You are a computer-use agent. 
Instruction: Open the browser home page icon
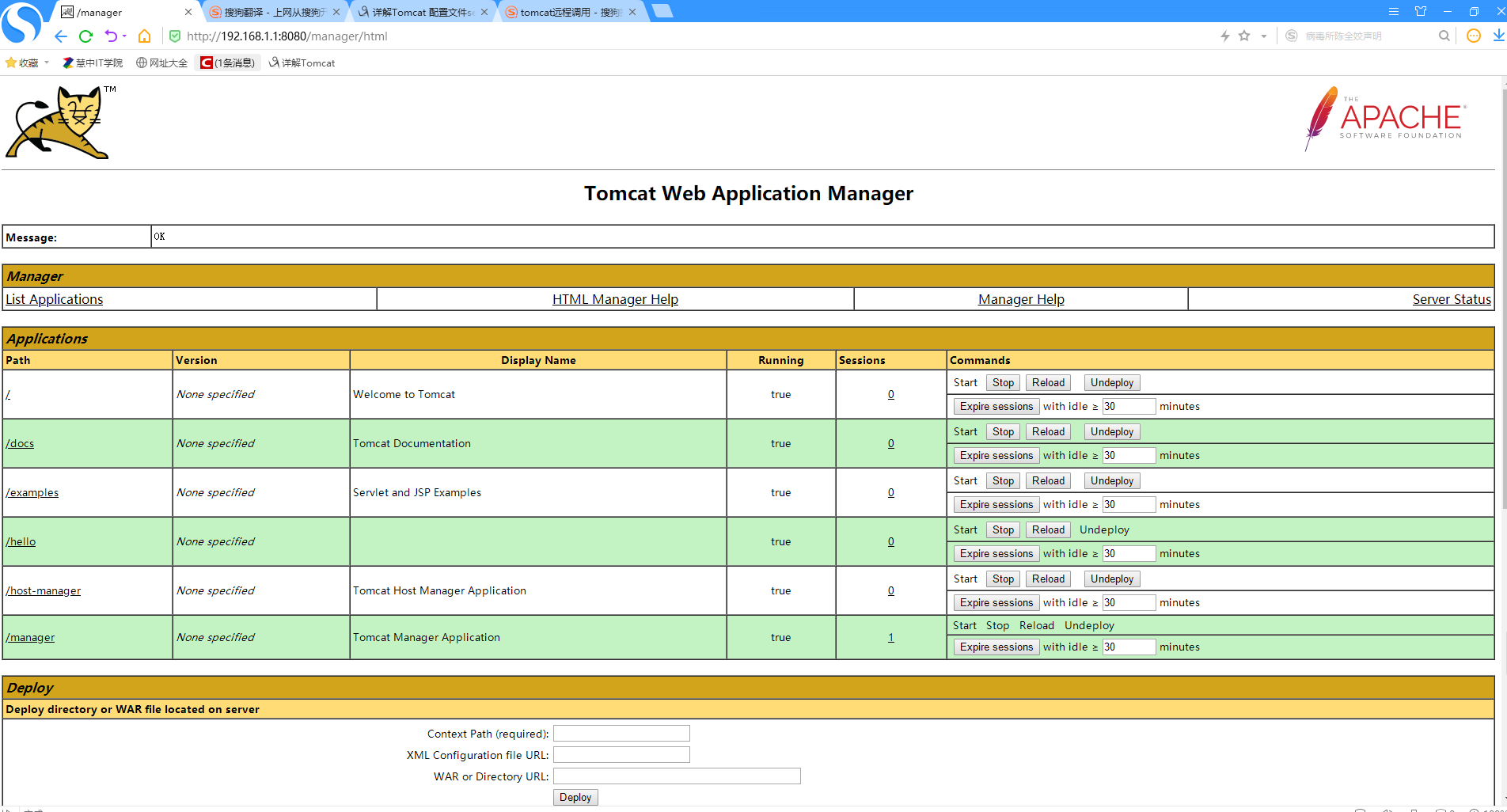click(144, 36)
